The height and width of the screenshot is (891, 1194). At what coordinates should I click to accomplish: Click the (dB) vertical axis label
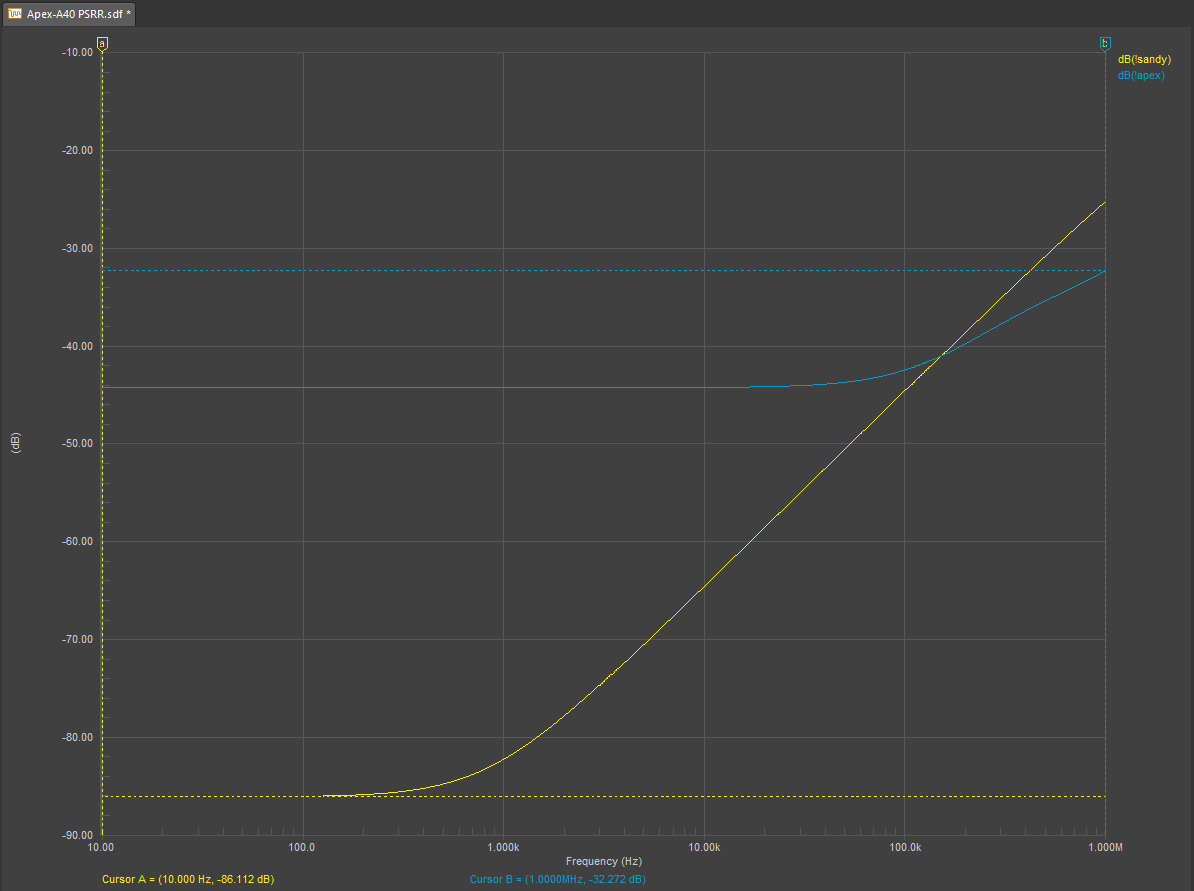click(x=15, y=443)
